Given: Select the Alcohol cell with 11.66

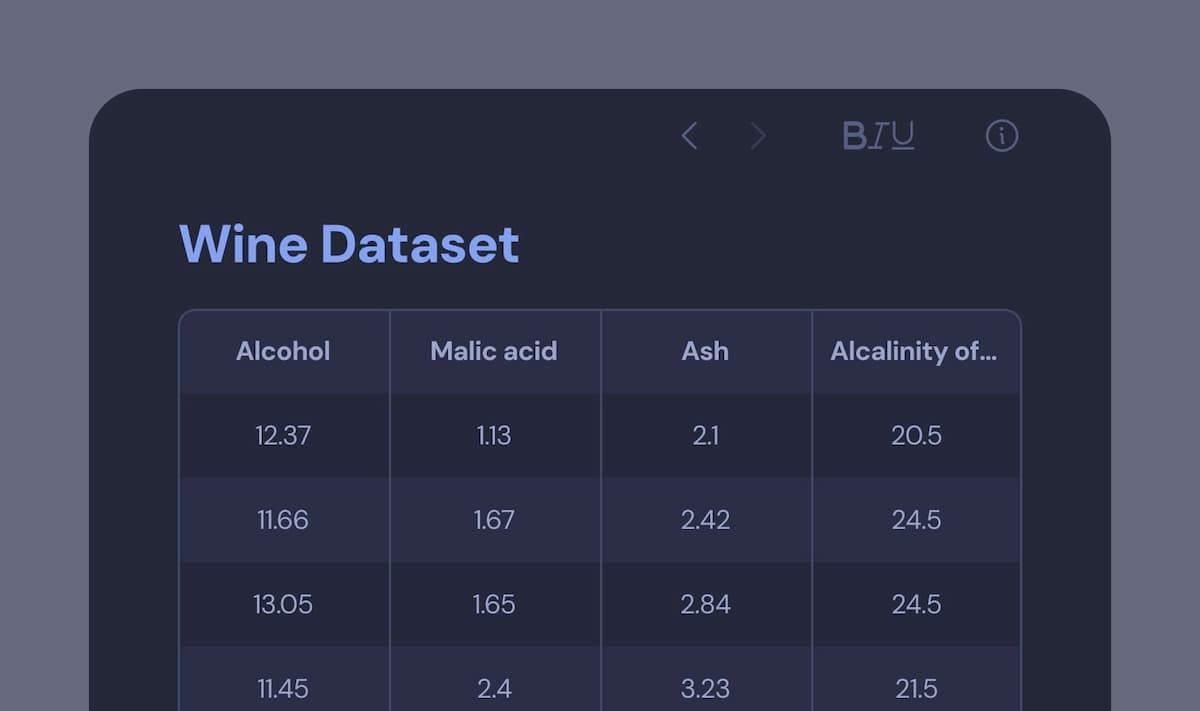Looking at the screenshot, I should [283, 520].
